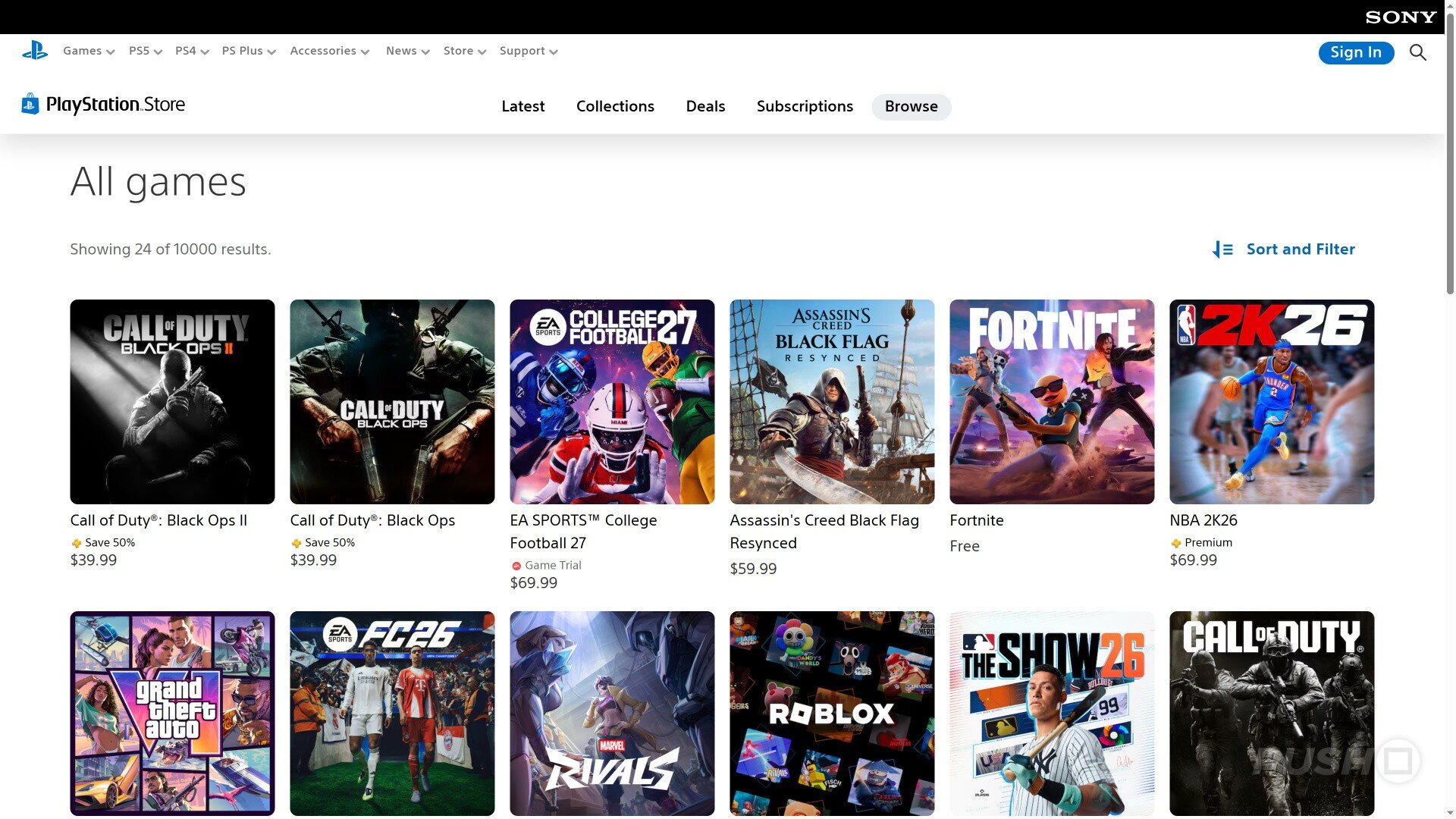This screenshot has height=819, width=1456.
Task: Click the floating square button at bottom right
Action: tap(1398, 761)
